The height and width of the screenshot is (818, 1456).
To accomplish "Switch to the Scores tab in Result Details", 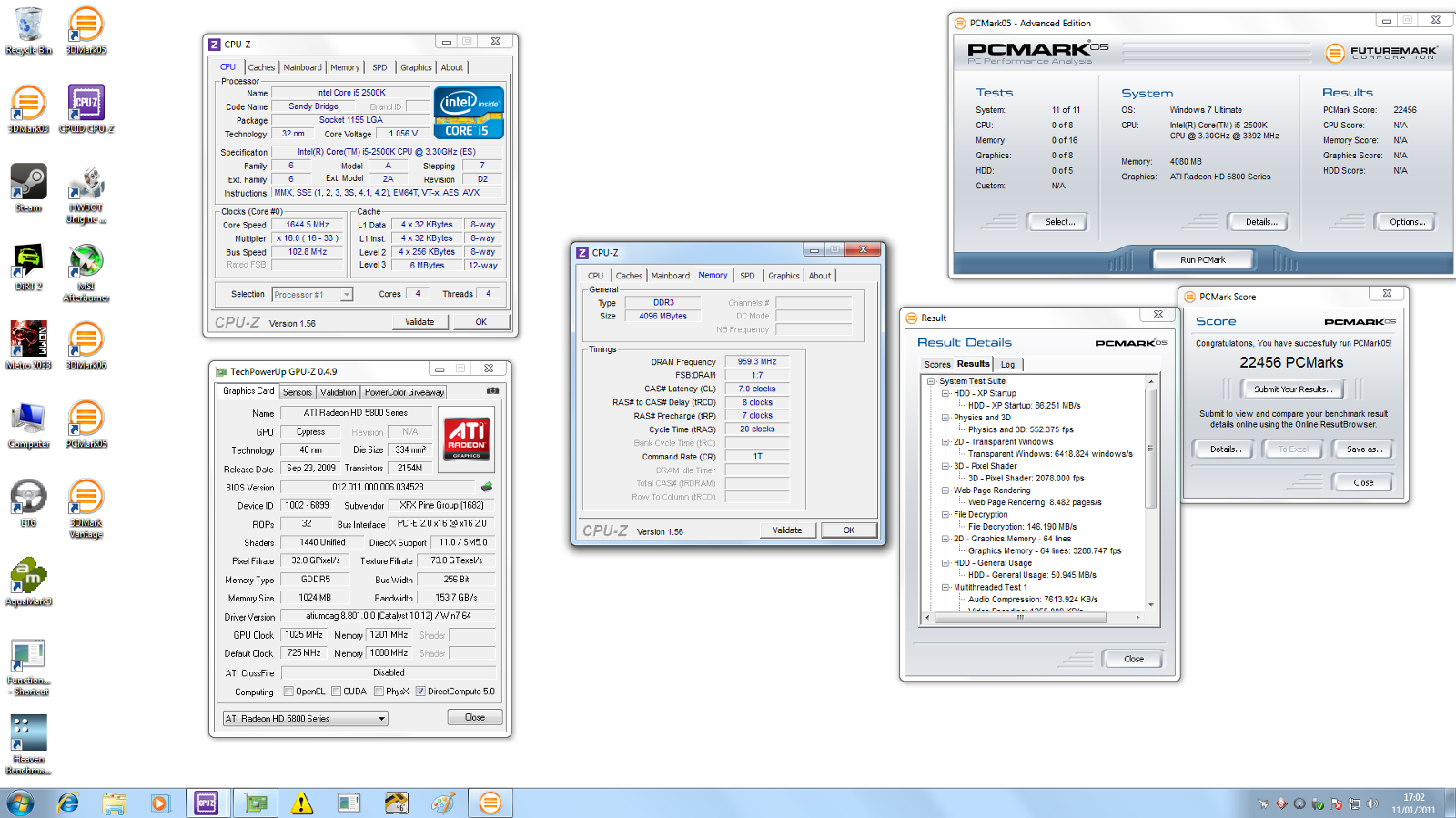I will click(x=937, y=365).
